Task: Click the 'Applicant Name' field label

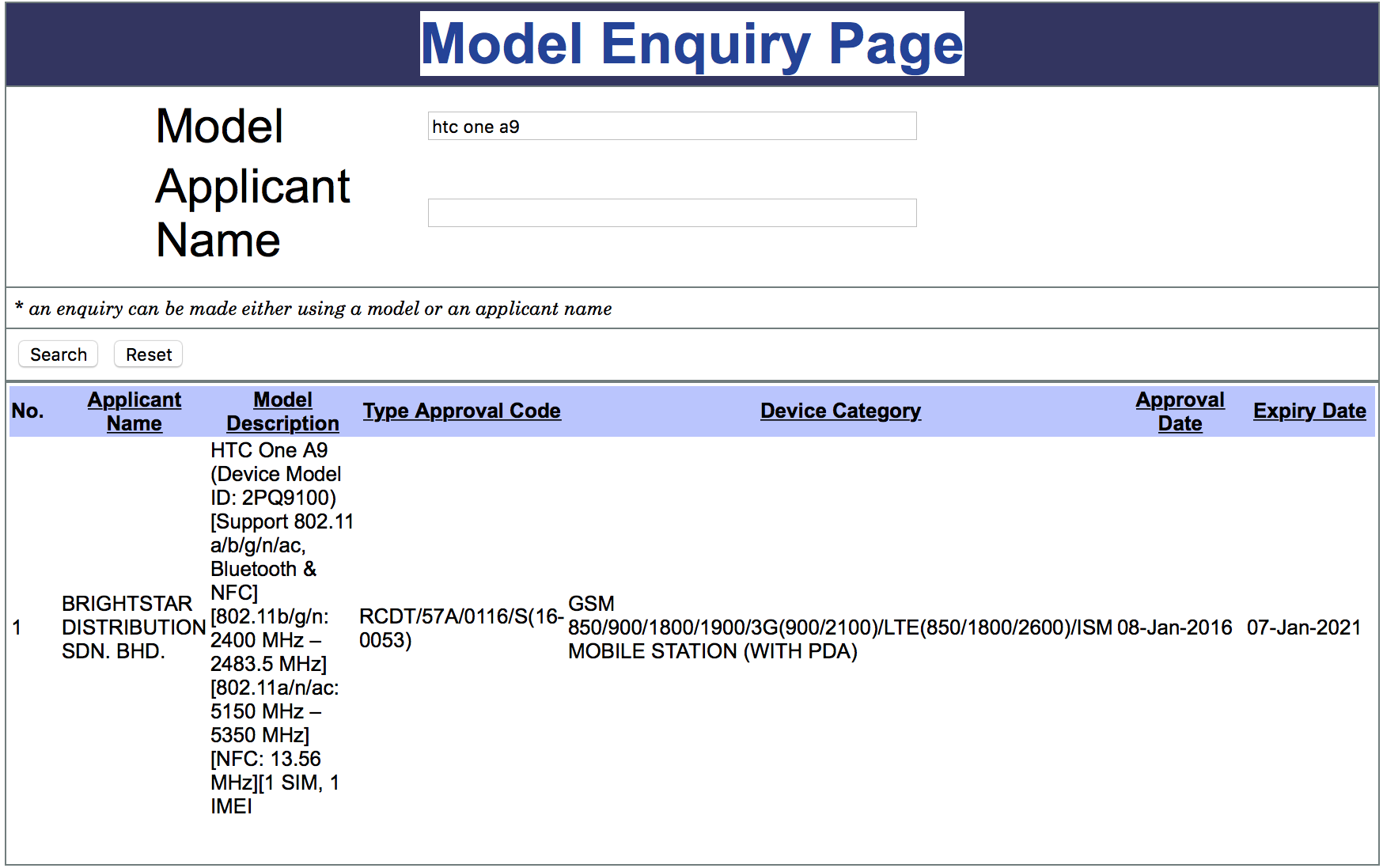Action: click(x=252, y=213)
